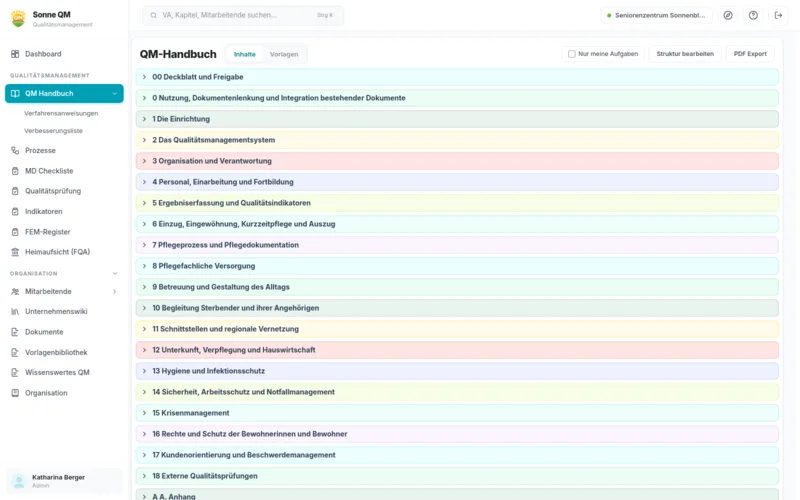800x500 pixels.
Task: Expand chapter 3 Organisation und Verantwortung
Action: (x=144, y=161)
